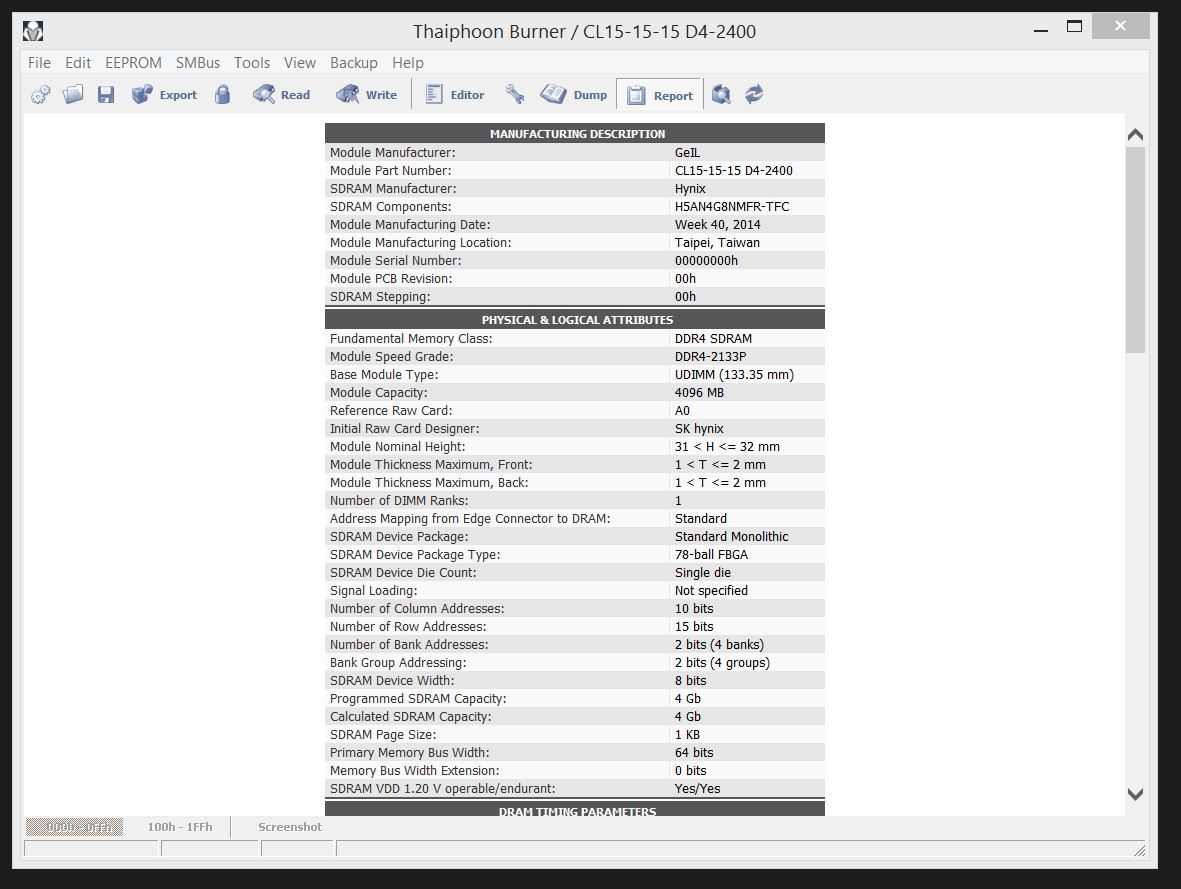Click the Reference Raw Card label
The image size is (1181, 889).
(391, 411)
